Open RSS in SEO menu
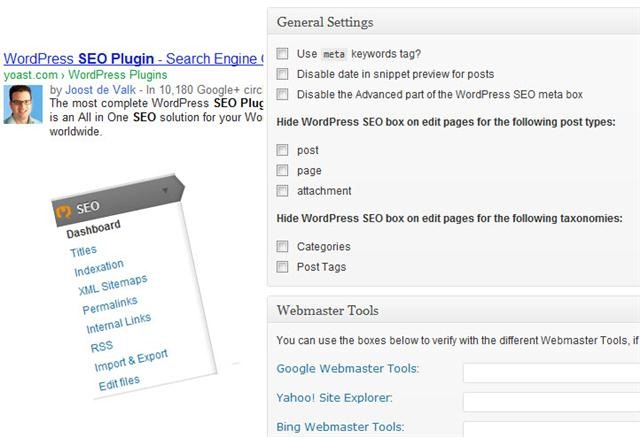This screenshot has height=437, width=640. (102, 347)
